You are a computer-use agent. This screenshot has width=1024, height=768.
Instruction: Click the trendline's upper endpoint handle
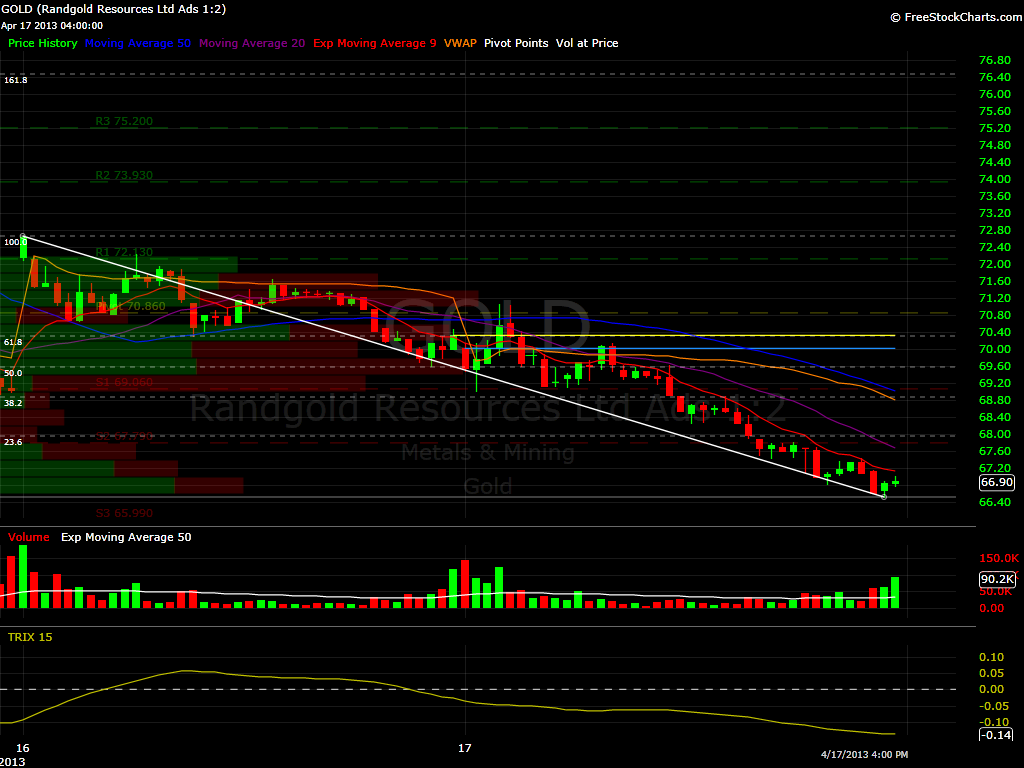tap(24, 236)
